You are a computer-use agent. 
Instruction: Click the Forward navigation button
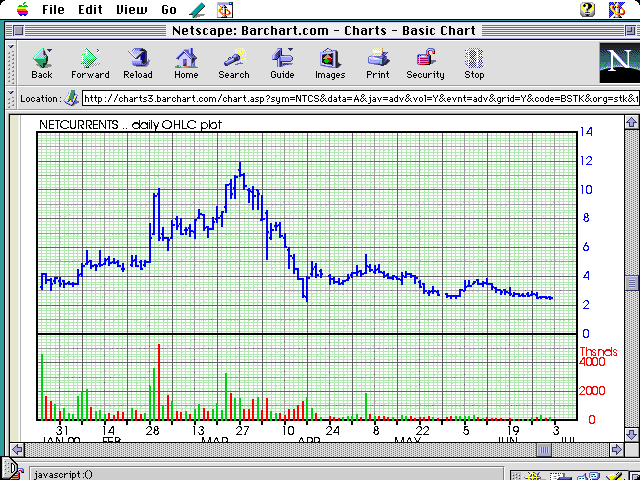[90, 63]
